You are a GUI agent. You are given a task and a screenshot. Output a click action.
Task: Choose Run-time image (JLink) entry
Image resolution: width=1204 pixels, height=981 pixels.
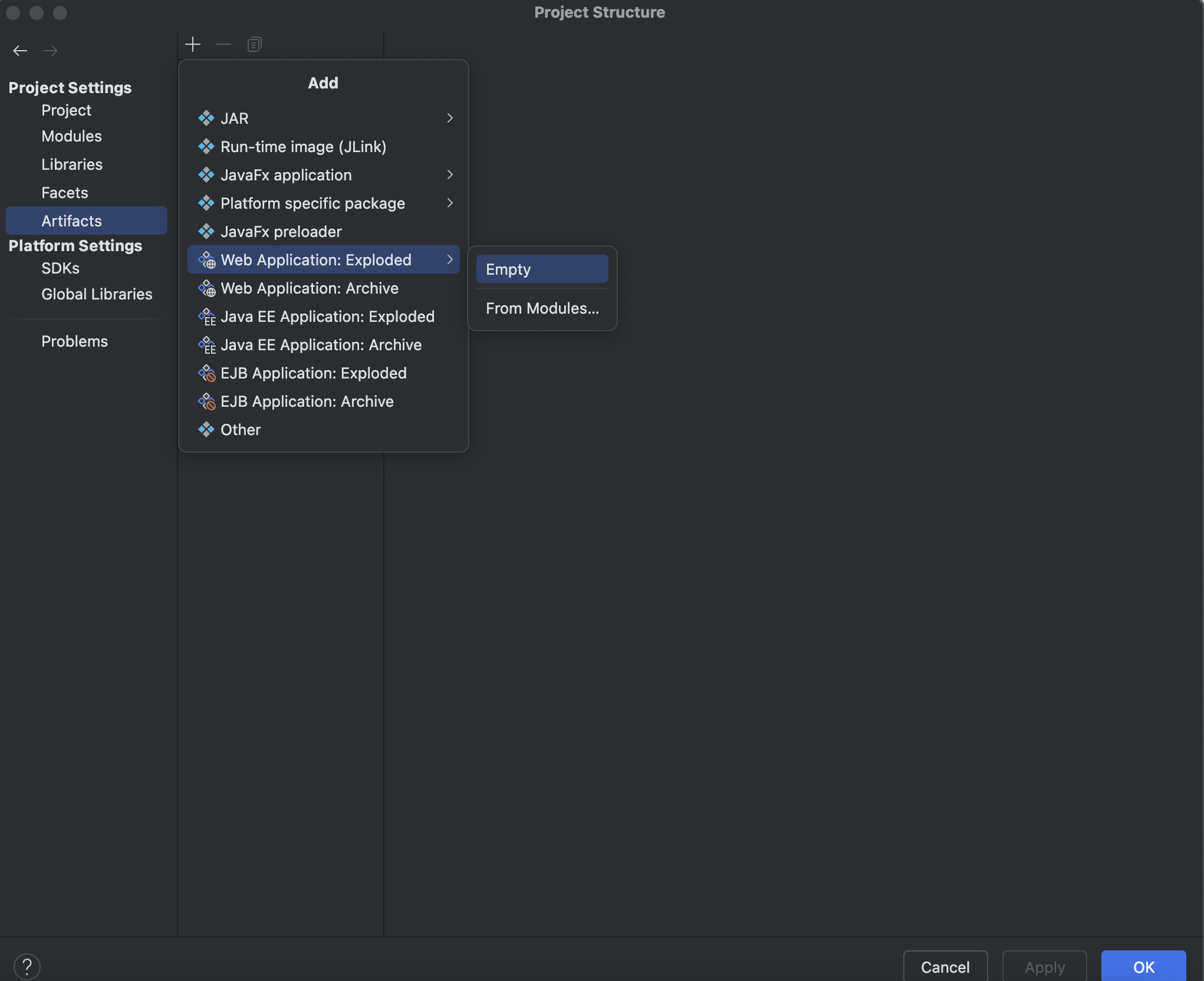tap(303, 147)
